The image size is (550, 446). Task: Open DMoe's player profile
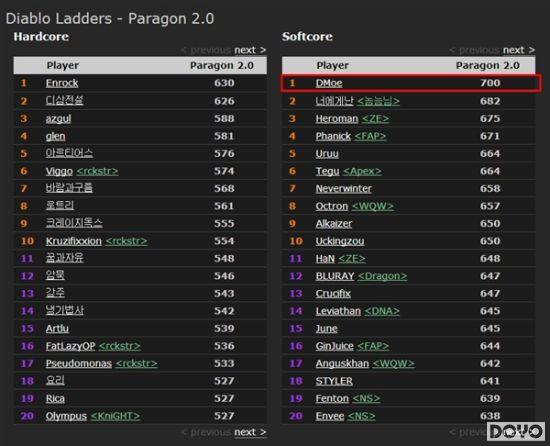click(329, 83)
